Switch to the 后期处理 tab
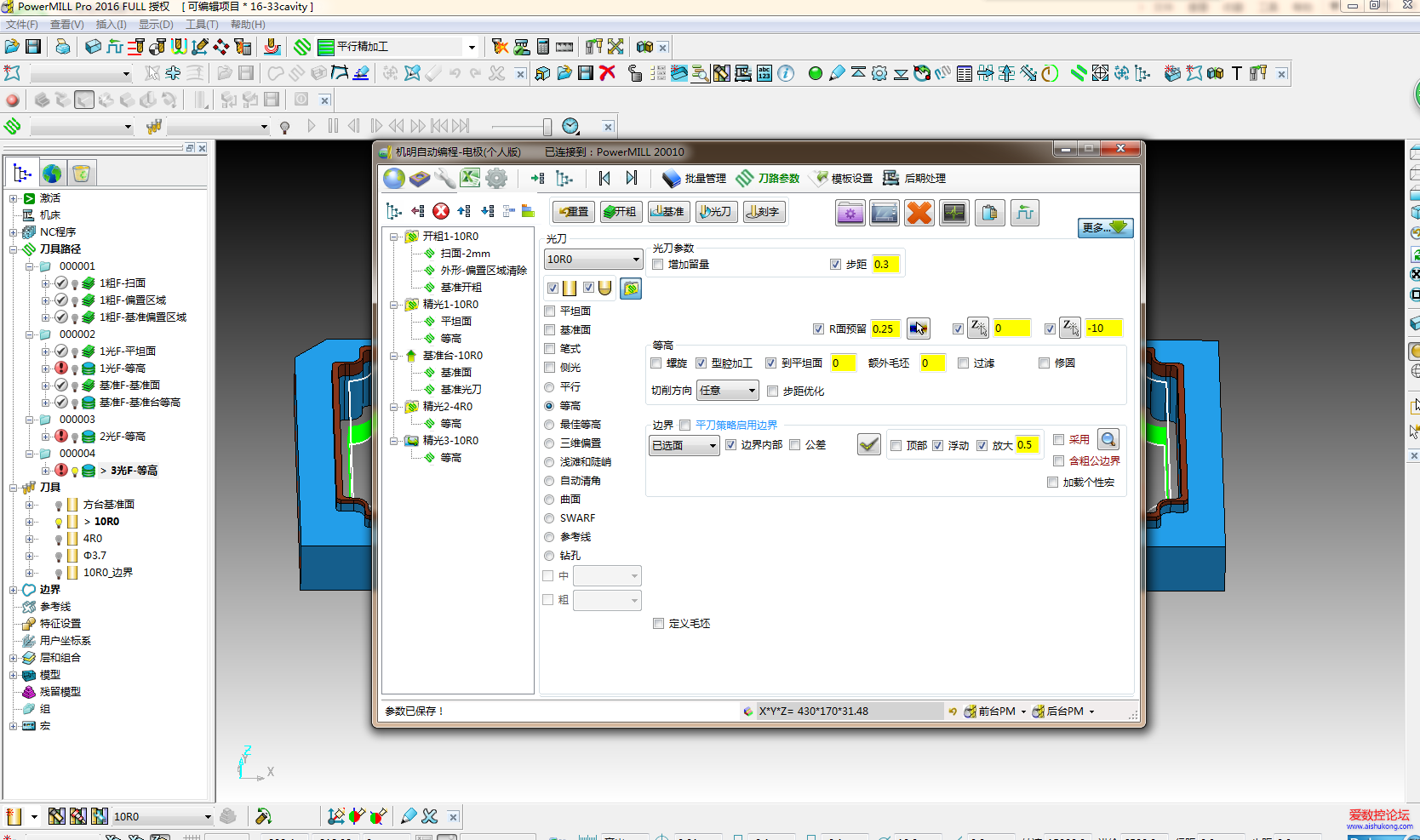Viewport: 1420px width, 840px height. coord(914,178)
